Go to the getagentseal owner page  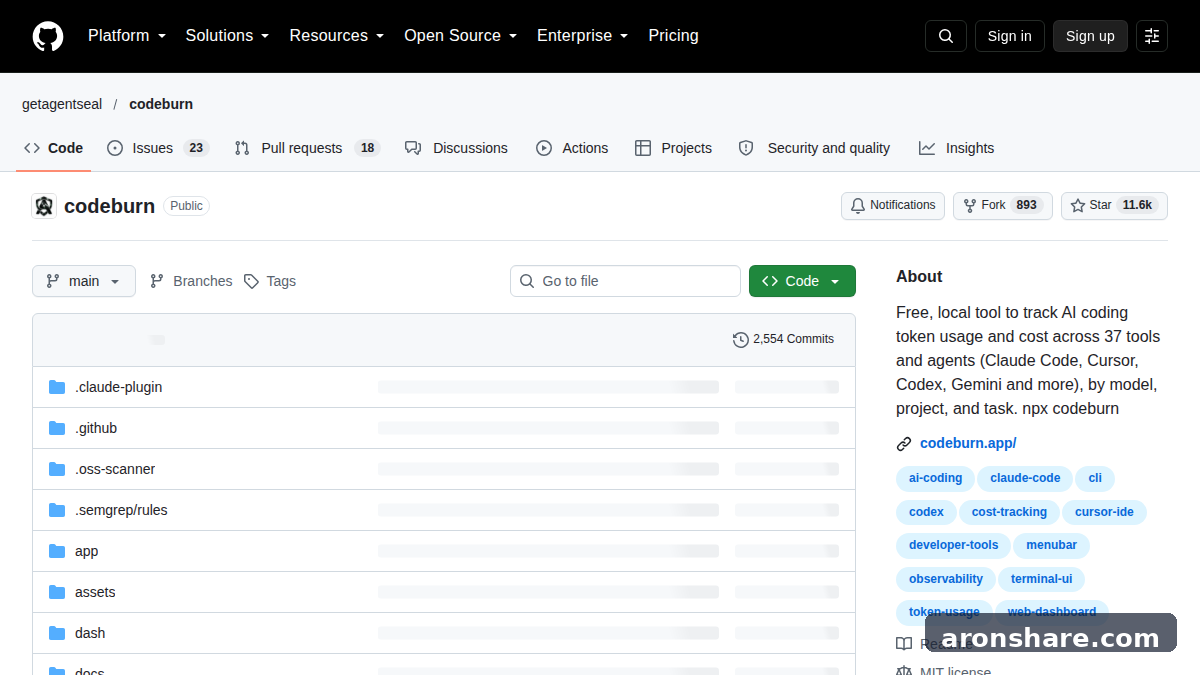tap(62, 104)
